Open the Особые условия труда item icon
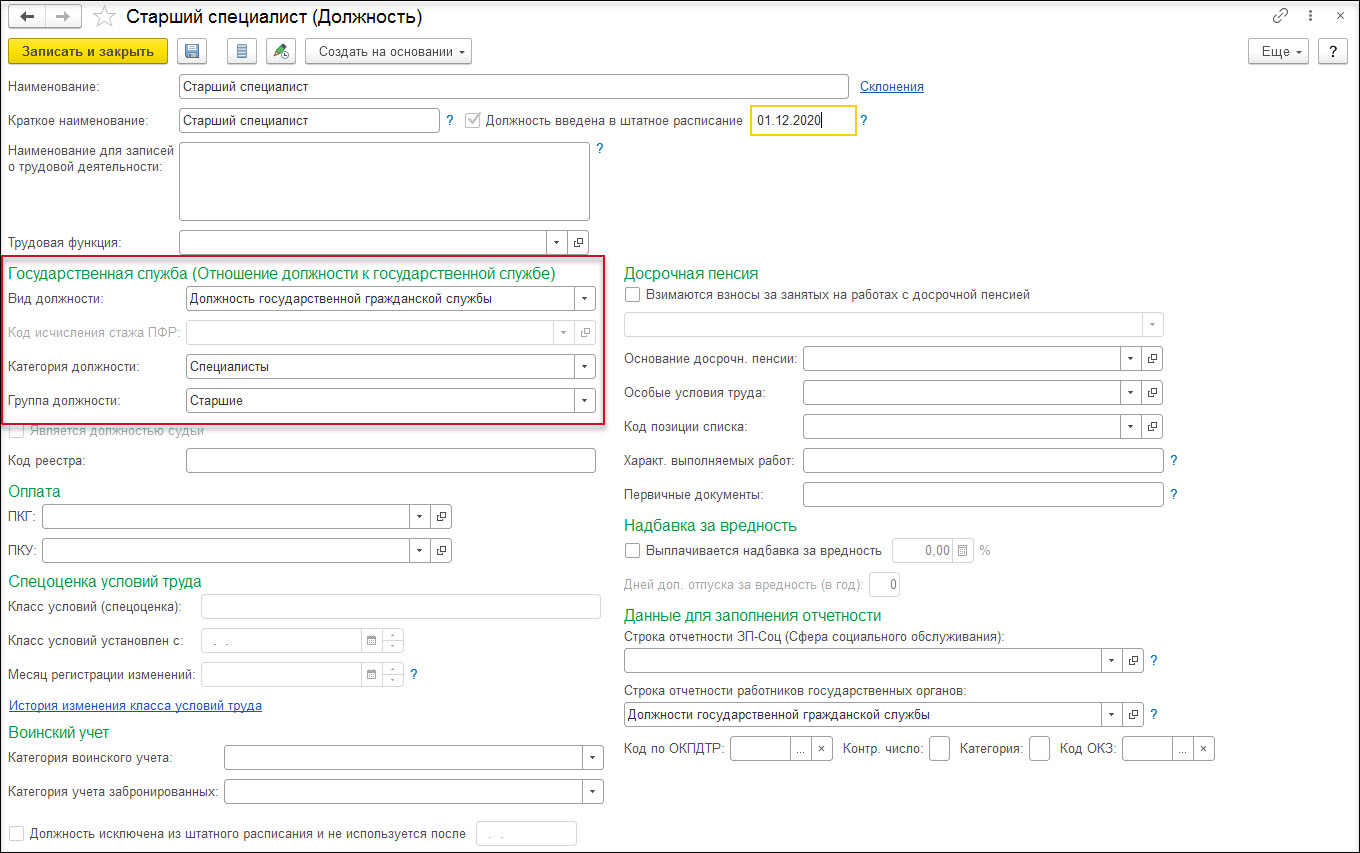The image size is (1360, 853). click(1152, 392)
